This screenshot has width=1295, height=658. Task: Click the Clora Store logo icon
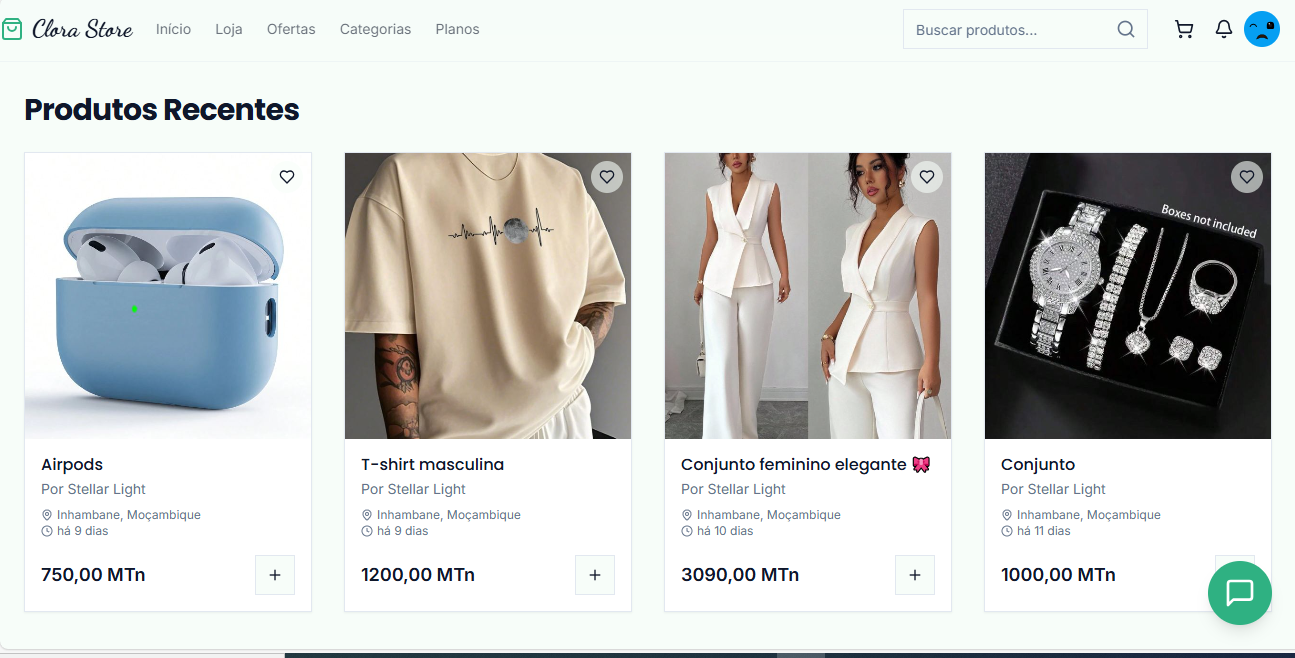13,28
